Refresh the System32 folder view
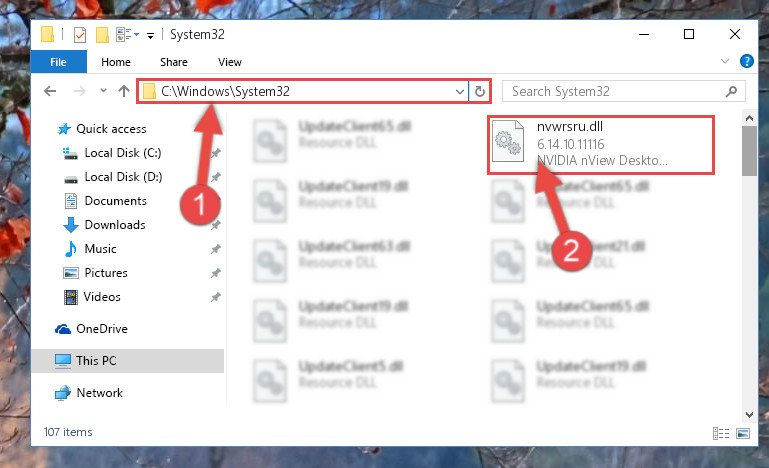The width and height of the screenshot is (769, 468). pos(480,91)
